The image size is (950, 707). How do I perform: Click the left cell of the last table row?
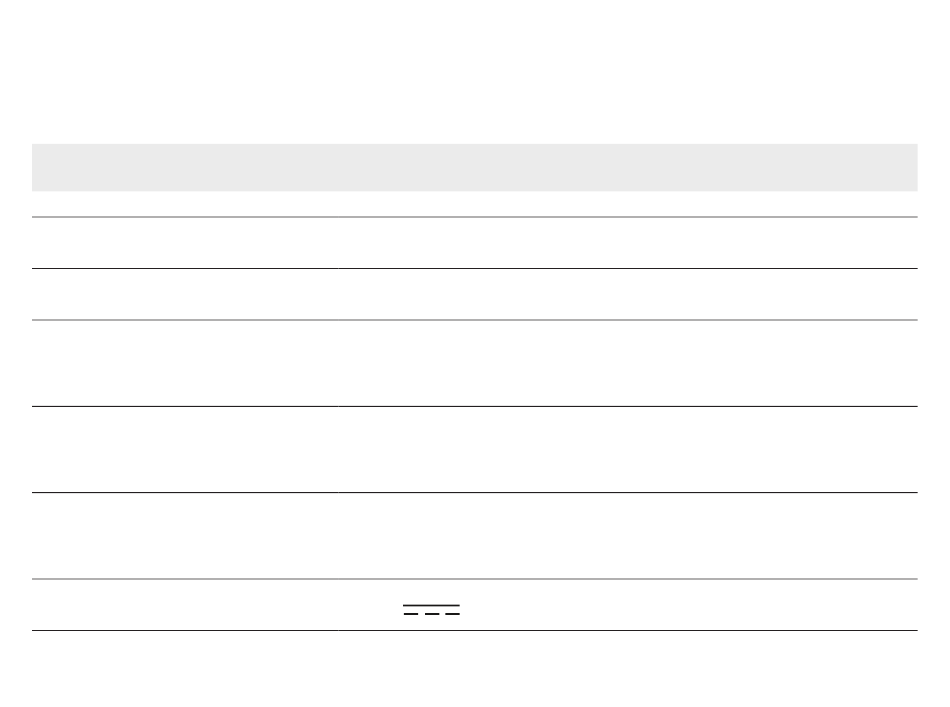pyautogui.click(x=185, y=605)
